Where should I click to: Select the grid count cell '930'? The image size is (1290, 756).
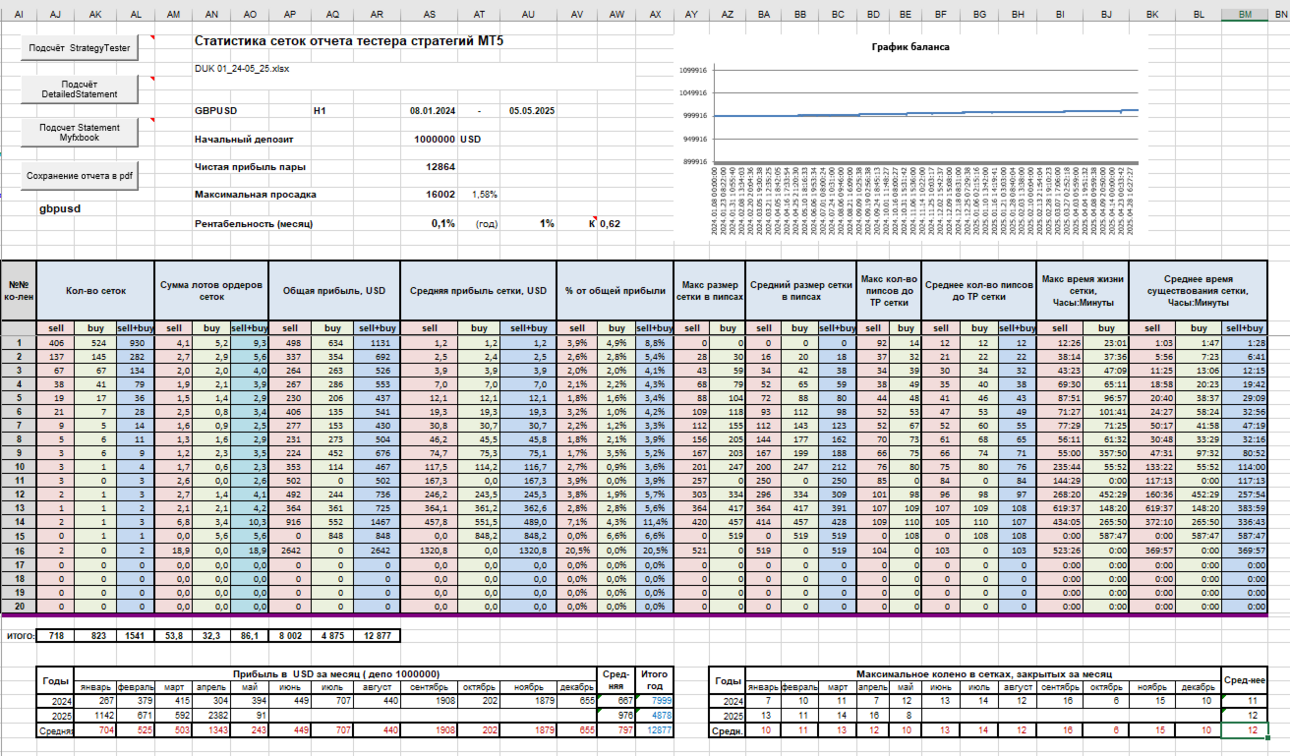click(x=134, y=342)
